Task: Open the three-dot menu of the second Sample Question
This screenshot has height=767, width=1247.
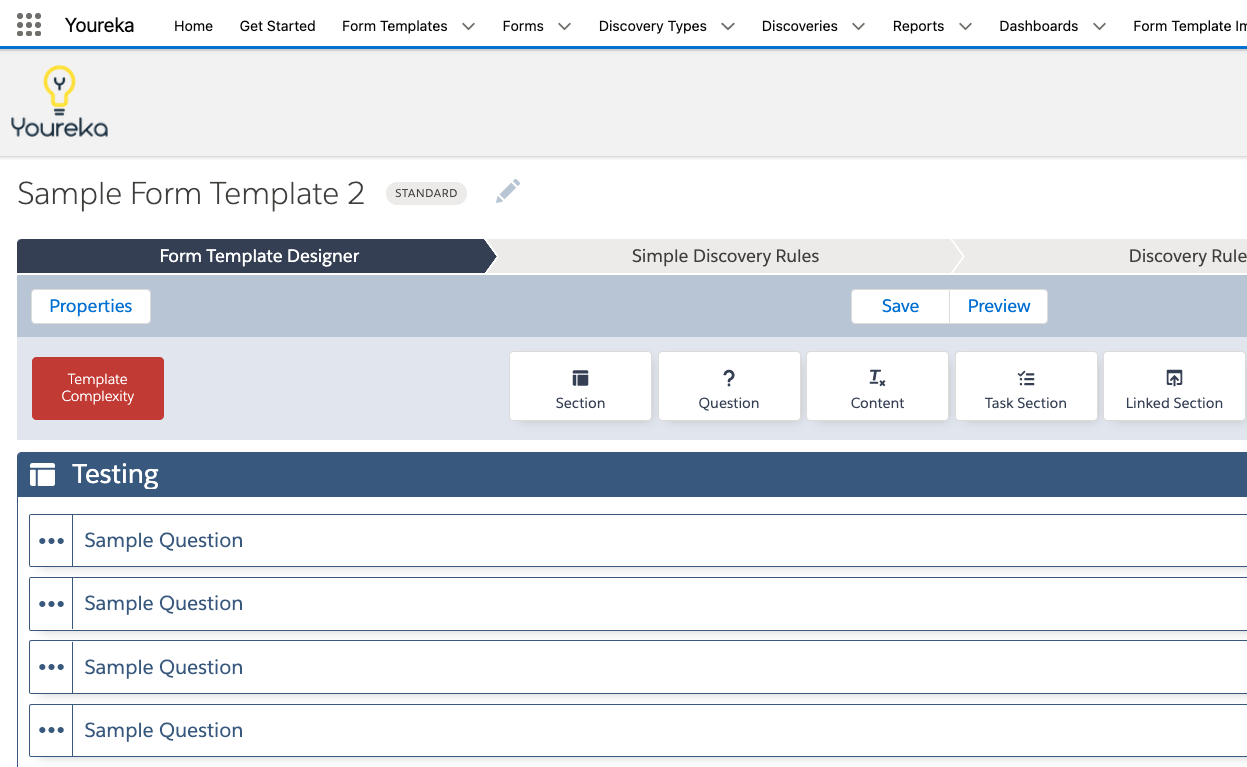Action: click(51, 604)
